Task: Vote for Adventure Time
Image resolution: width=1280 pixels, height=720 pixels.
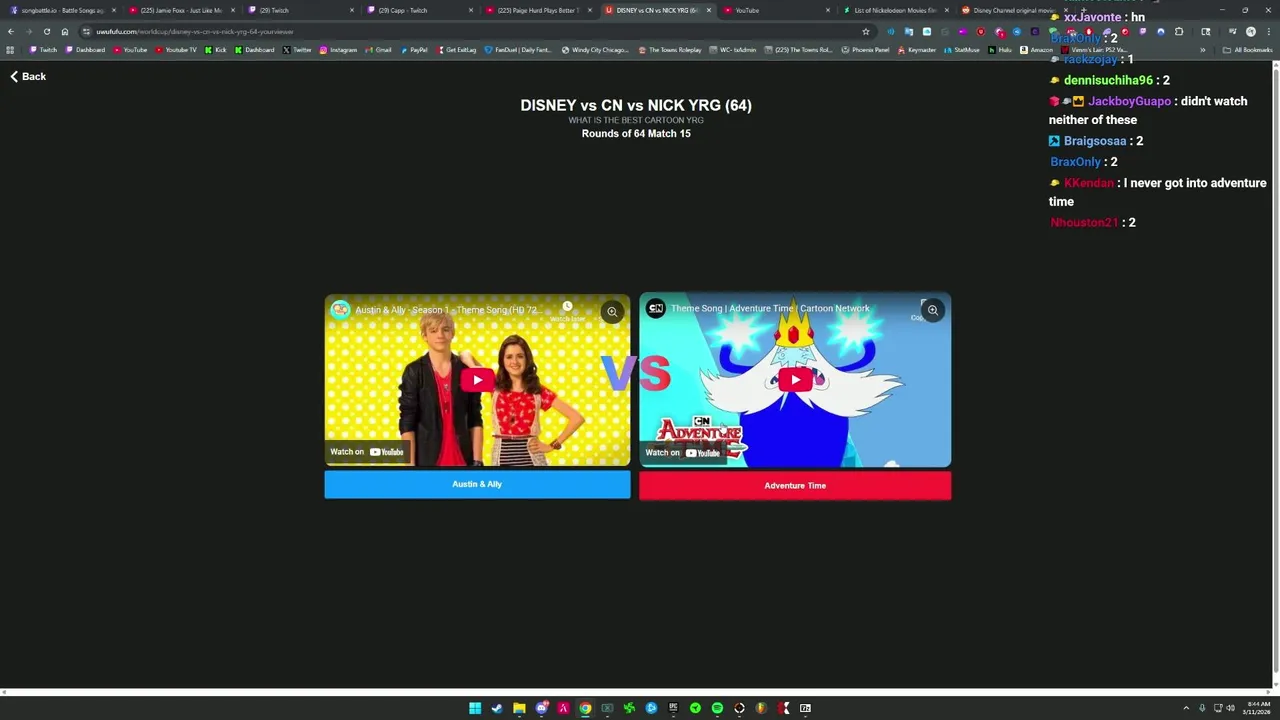Action: tap(795, 486)
